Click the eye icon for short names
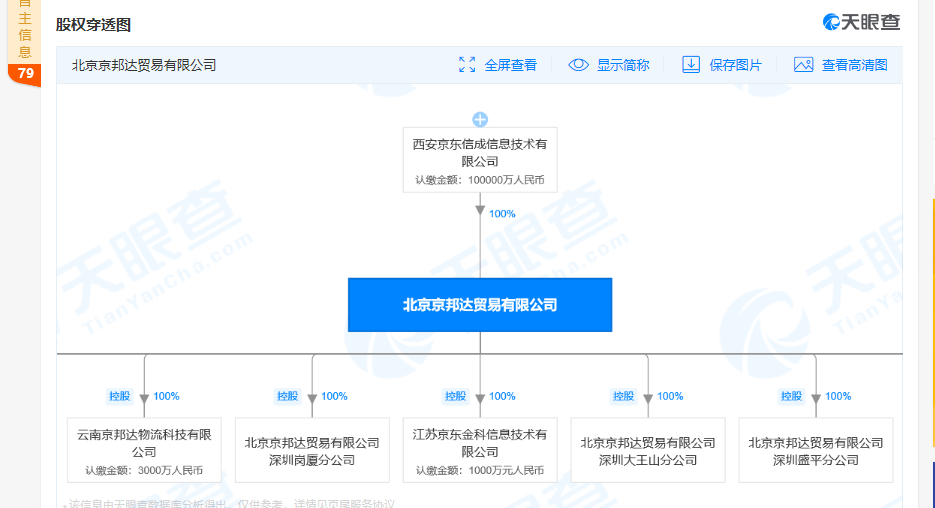 (x=578, y=65)
